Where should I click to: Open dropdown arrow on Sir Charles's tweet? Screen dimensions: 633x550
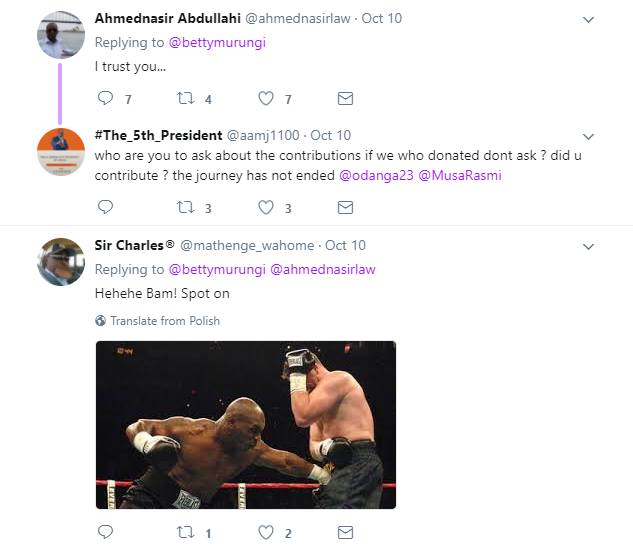pos(589,246)
